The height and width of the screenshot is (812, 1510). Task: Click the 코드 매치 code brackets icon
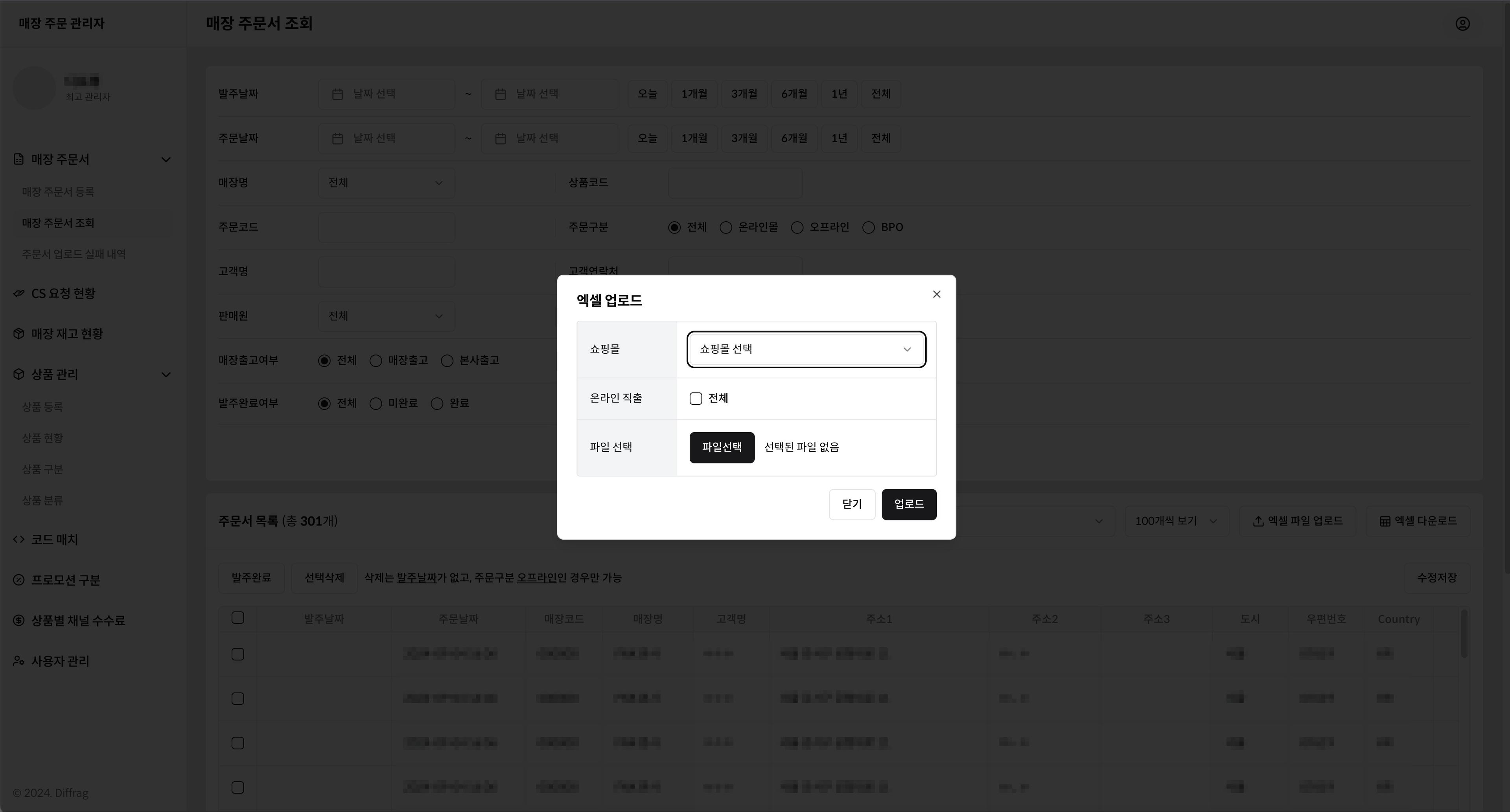tap(19, 540)
